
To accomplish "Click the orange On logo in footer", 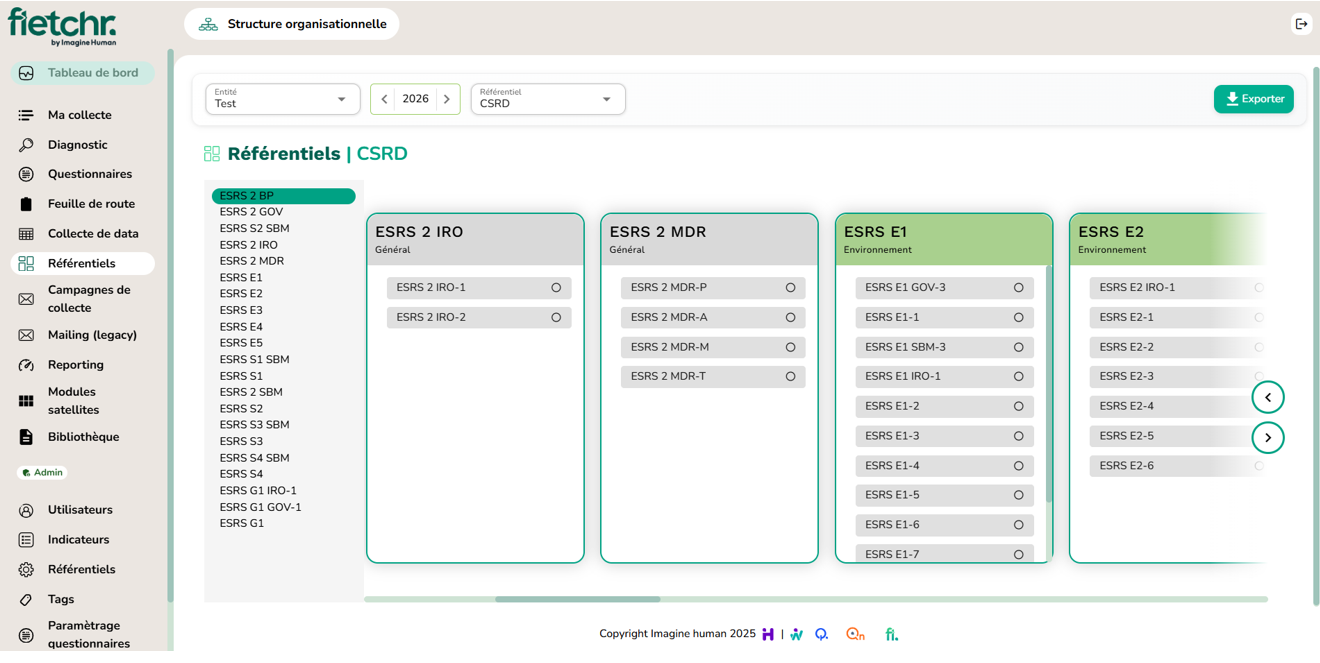I will point(855,634).
